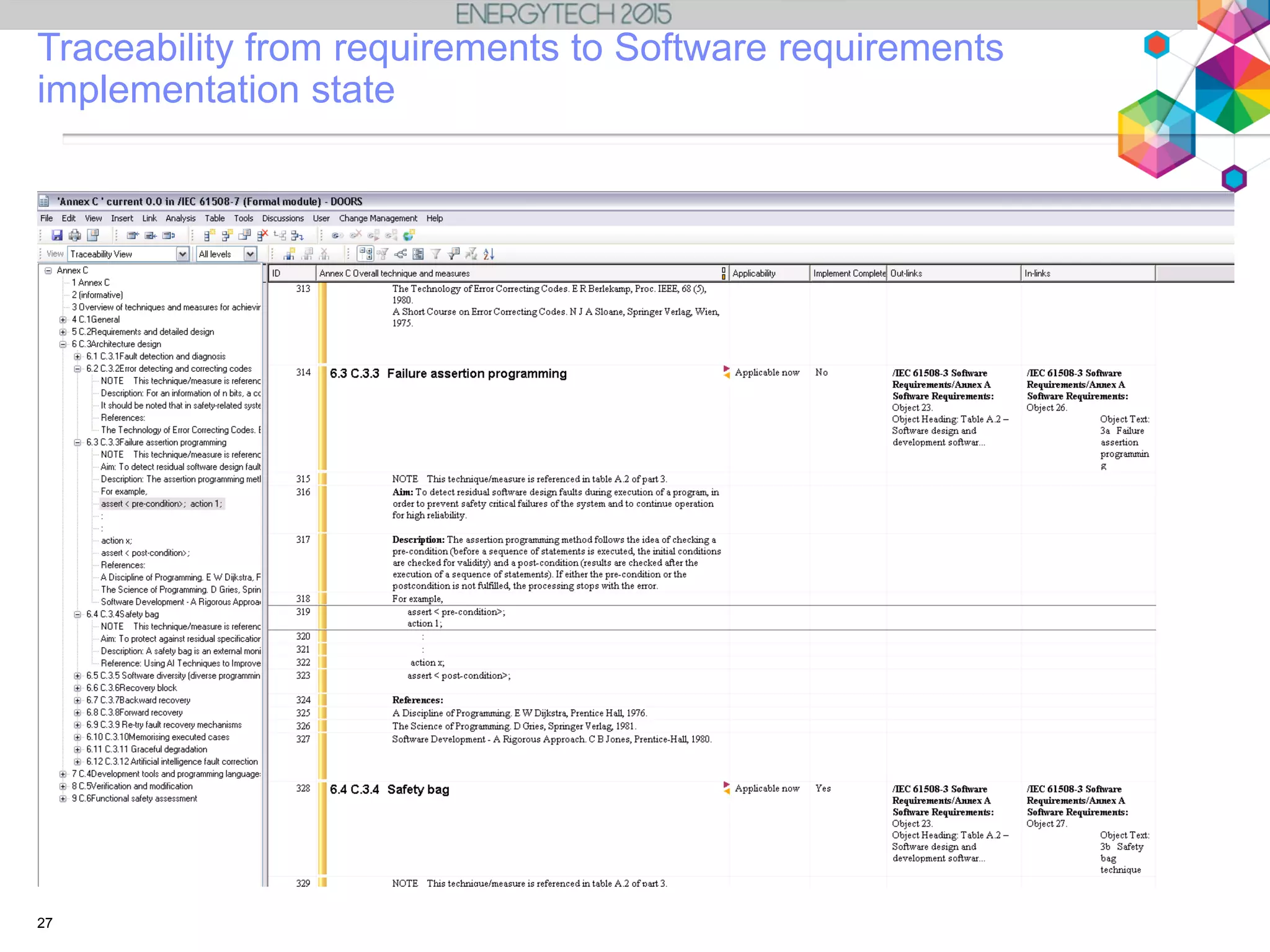This screenshot has height=952, width=1270.
Task: Open the Change Management menu
Action: coord(378,218)
